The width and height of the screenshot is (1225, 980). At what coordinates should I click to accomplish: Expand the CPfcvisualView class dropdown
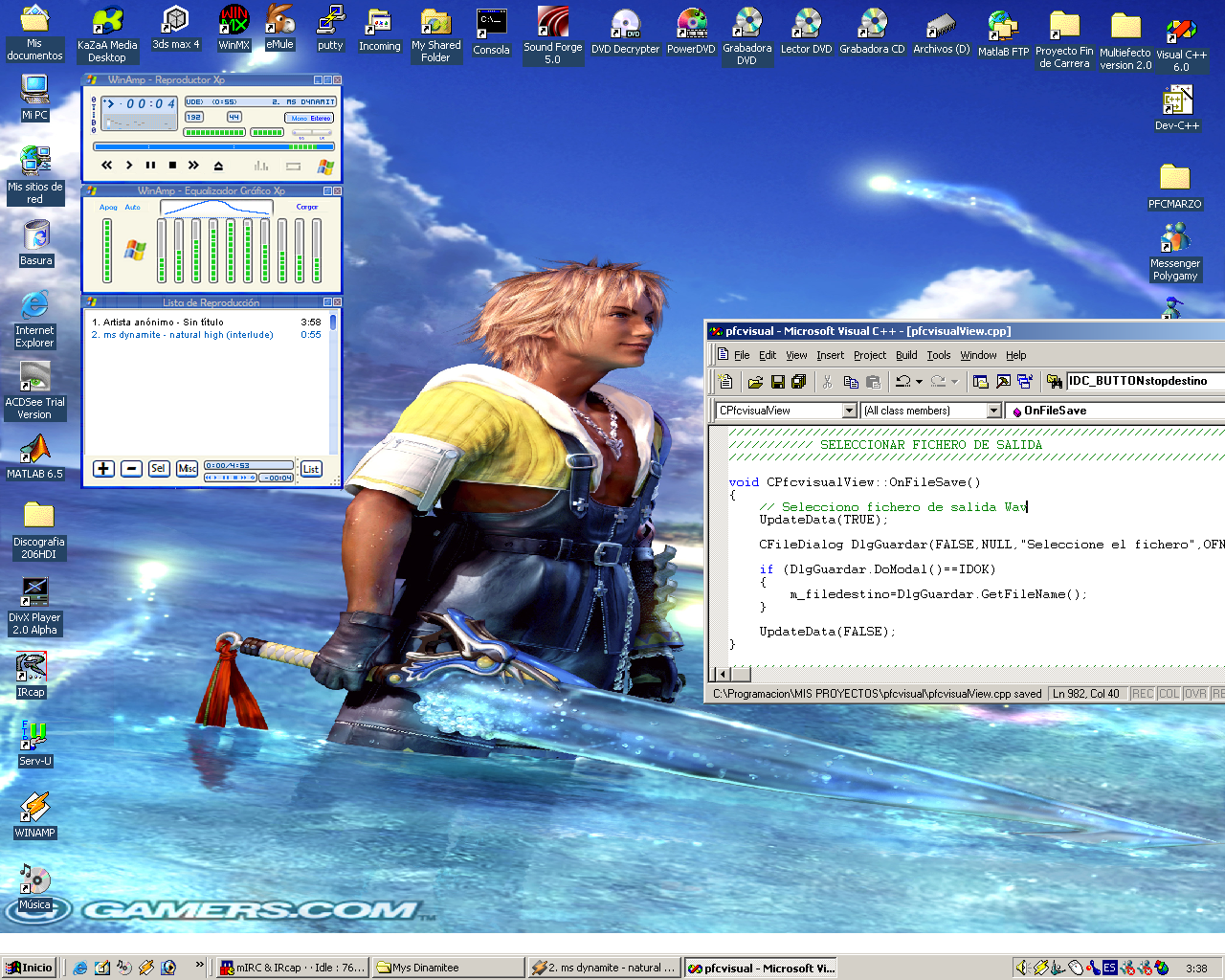(849, 411)
